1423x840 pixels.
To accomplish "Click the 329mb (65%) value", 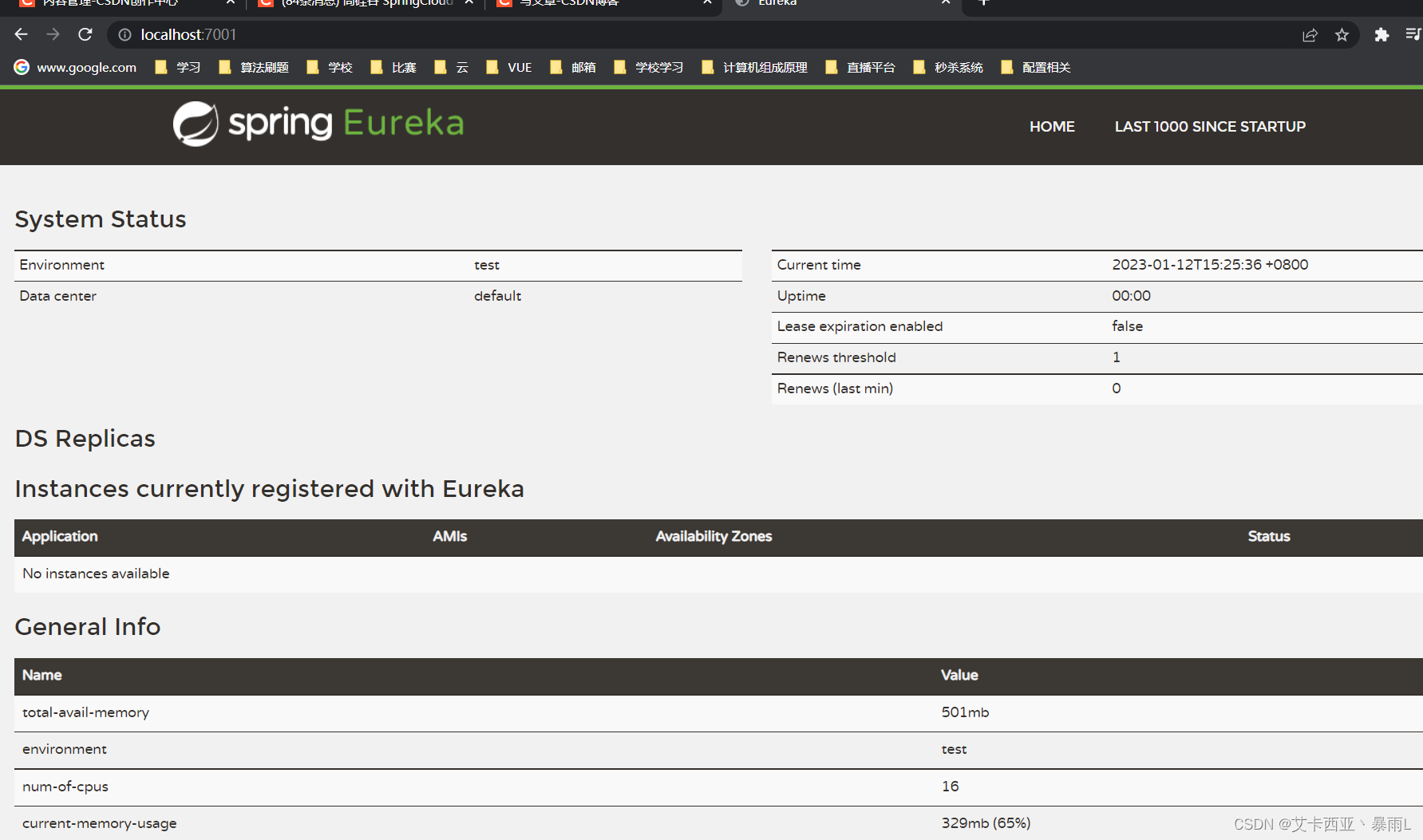I will (986, 823).
